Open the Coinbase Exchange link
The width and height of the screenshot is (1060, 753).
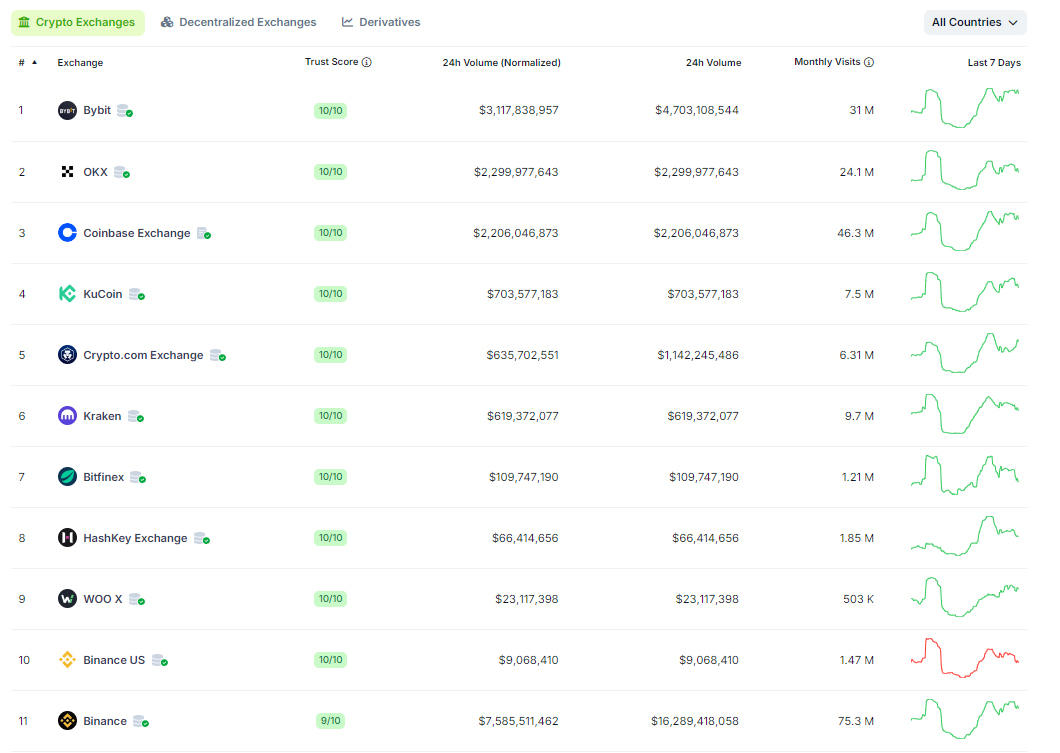(137, 233)
